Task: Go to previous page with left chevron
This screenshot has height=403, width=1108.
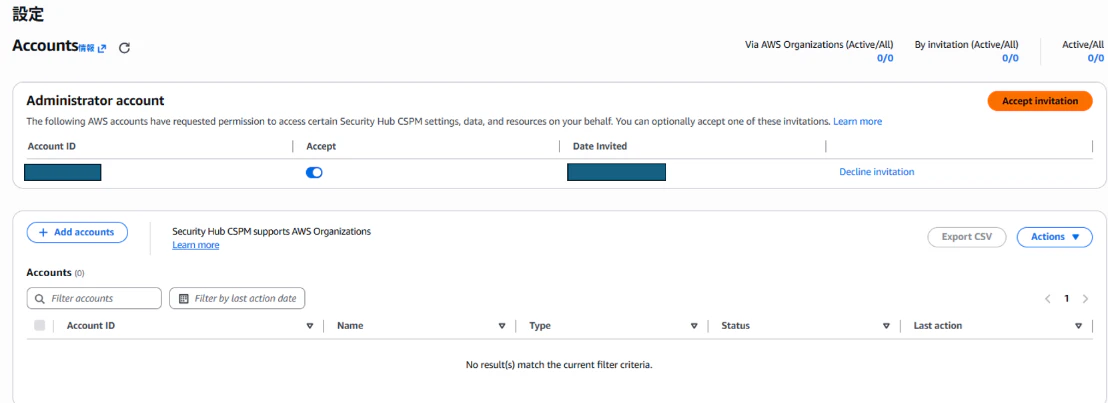Action: 1049,298
